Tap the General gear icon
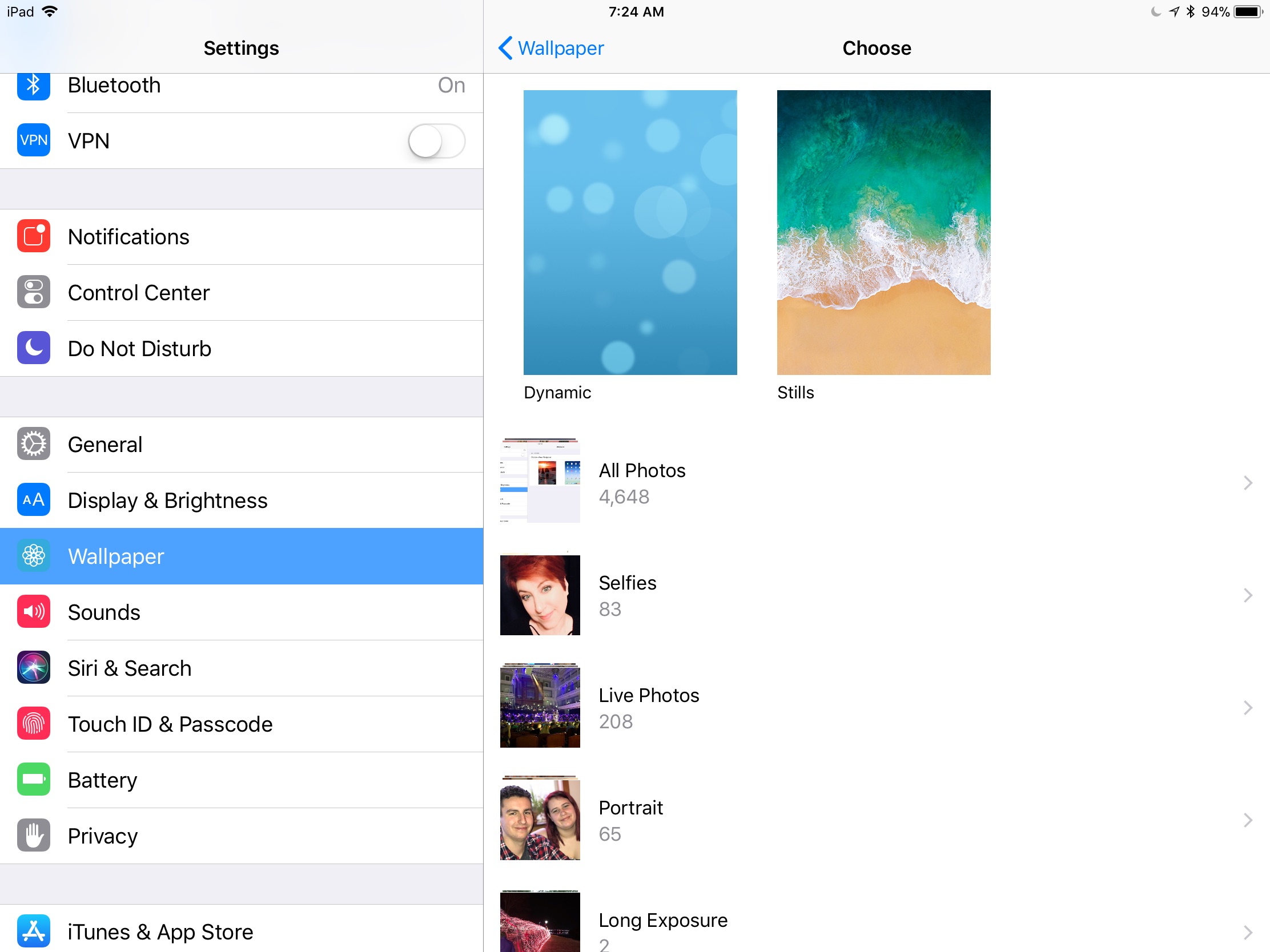The image size is (1270, 952). (x=33, y=444)
